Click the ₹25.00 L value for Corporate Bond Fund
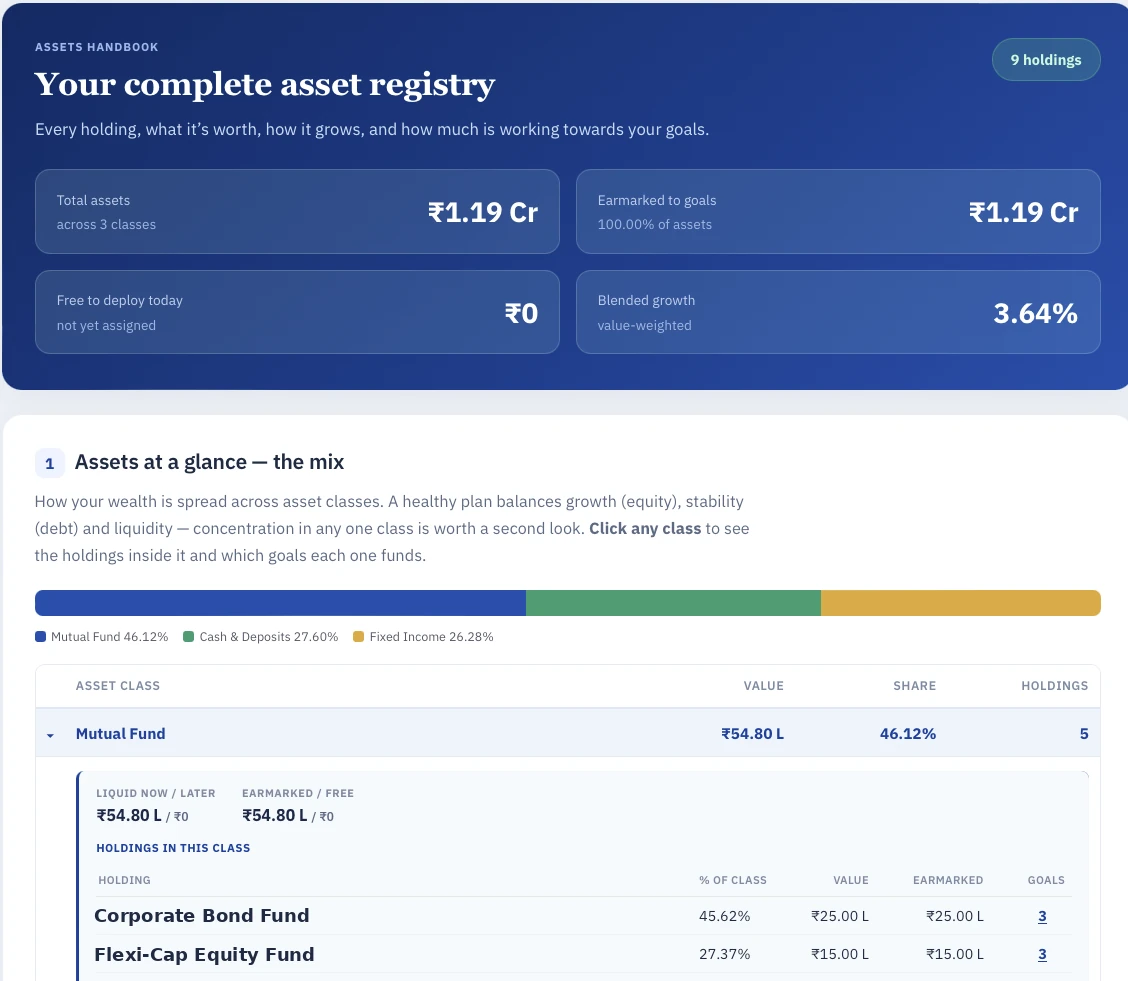Viewport: 1128px width, 981px height. click(840, 916)
